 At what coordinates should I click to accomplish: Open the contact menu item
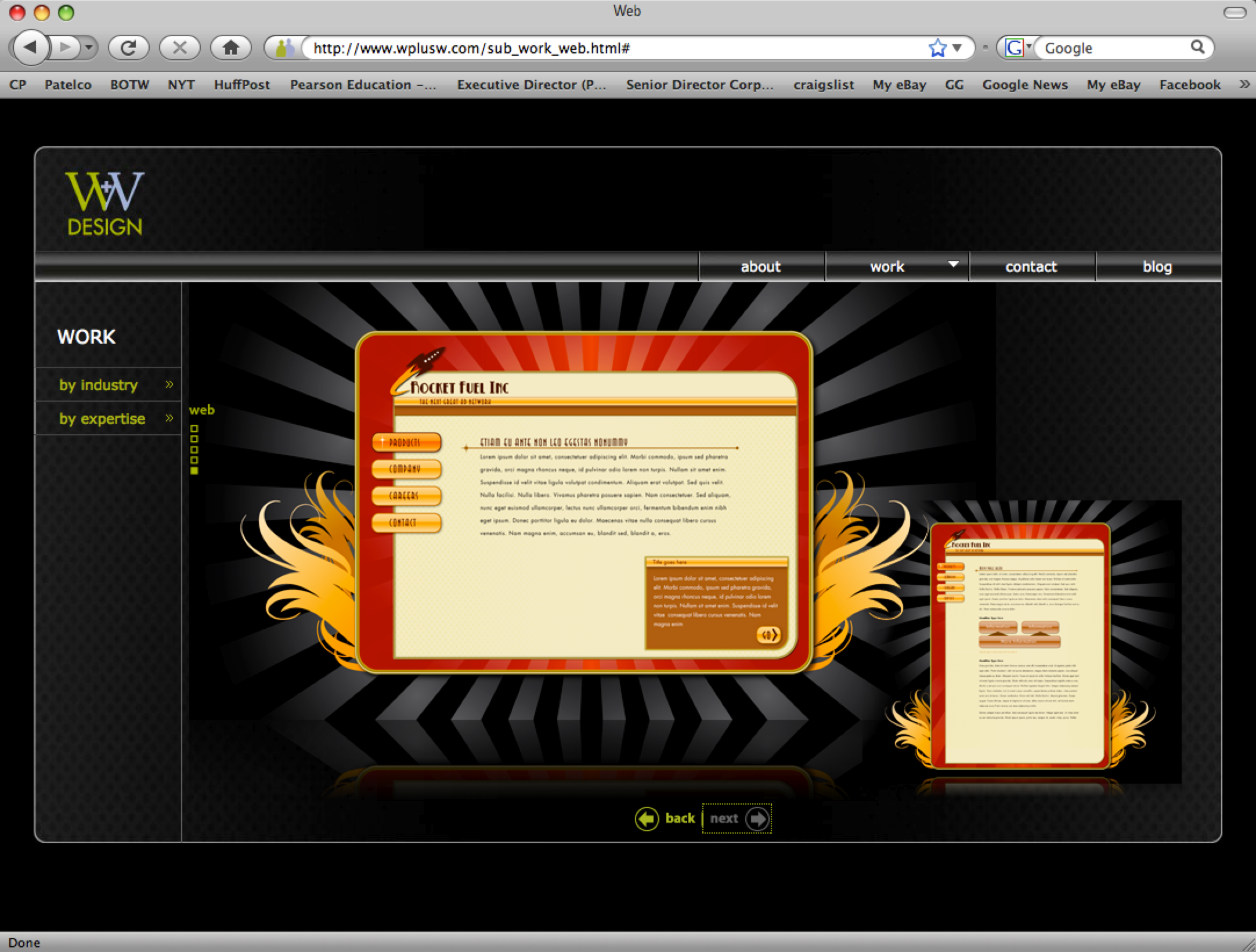1031,266
